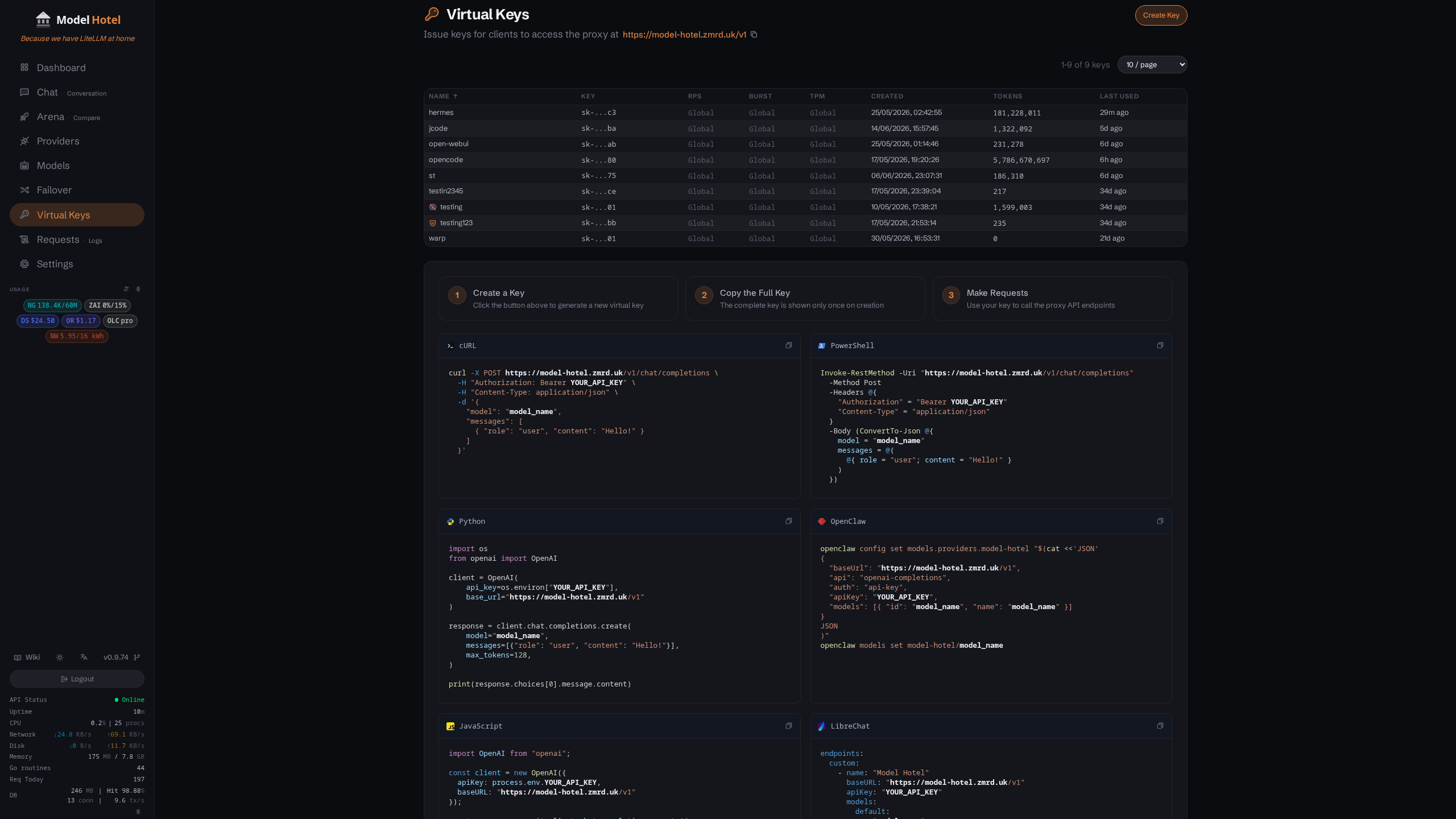Click the Create Key button

[1161, 15]
